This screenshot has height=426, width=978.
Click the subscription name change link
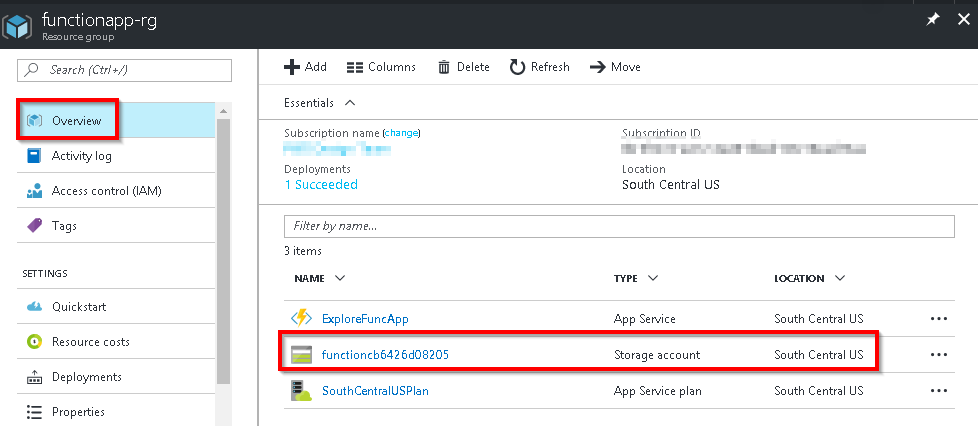pyautogui.click(x=401, y=133)
